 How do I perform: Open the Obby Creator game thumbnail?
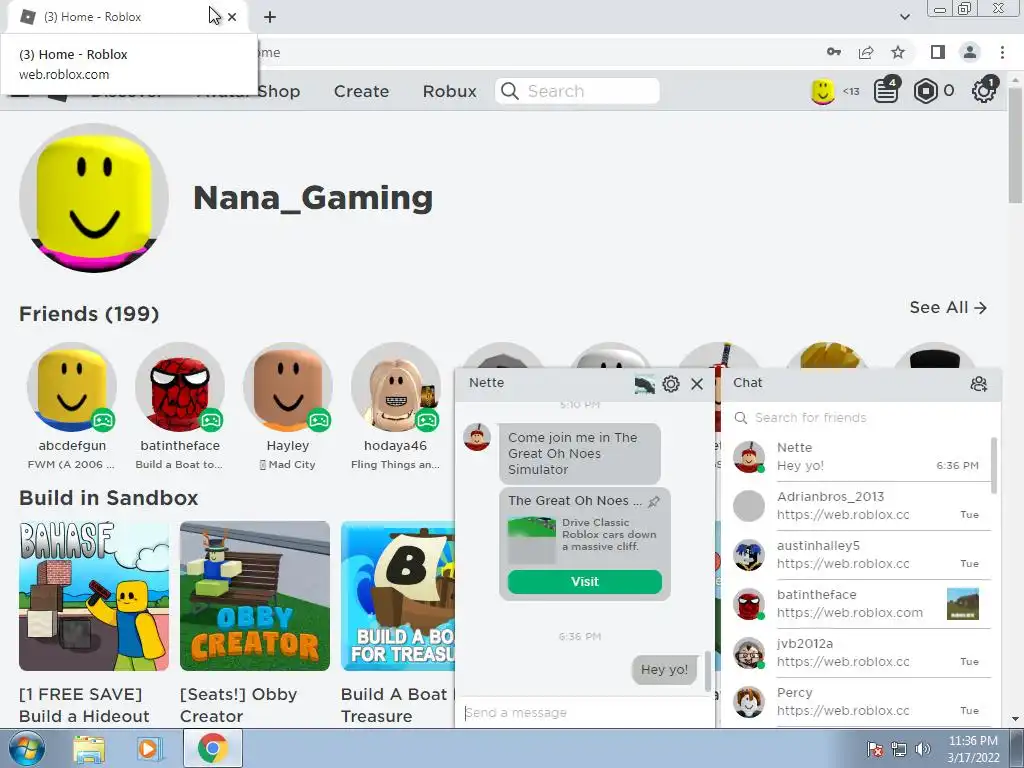(x=255, y=596)
